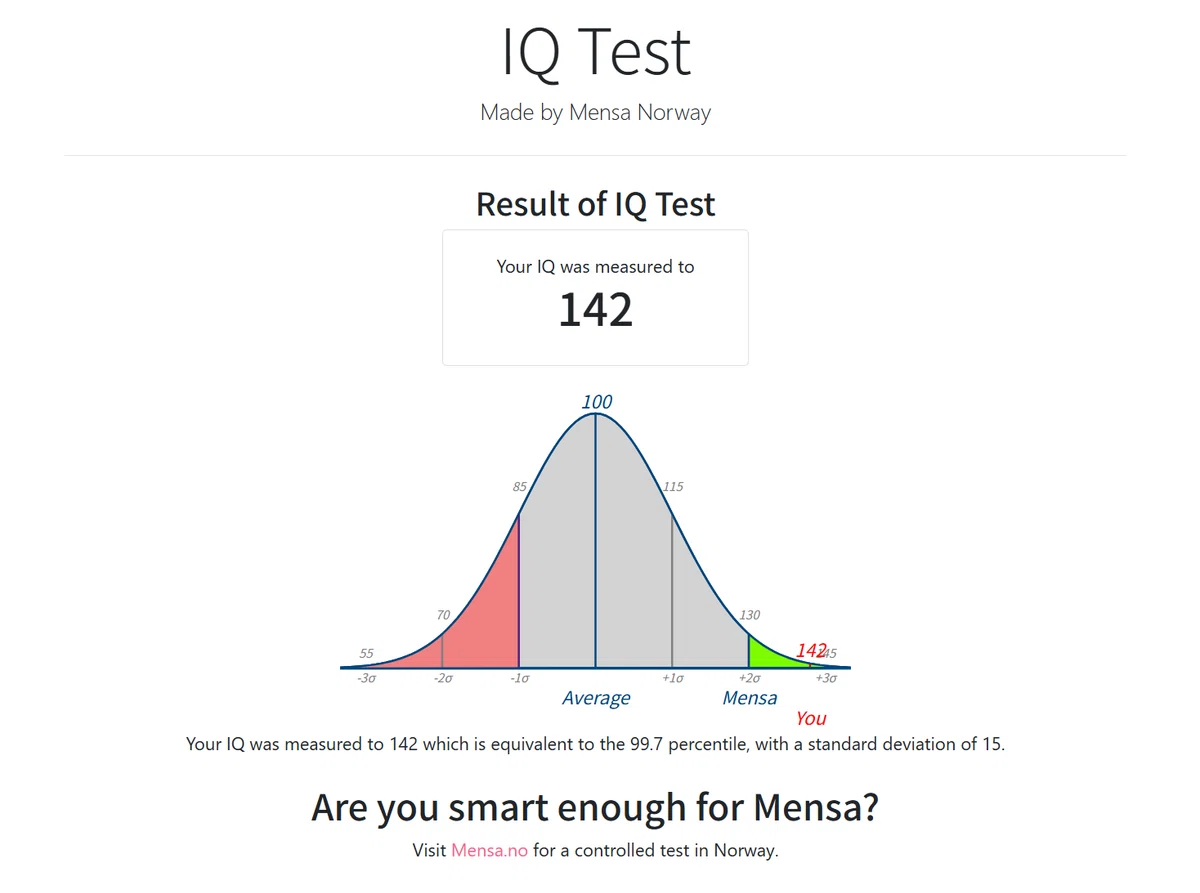Screen dimensions: 1200x893
Task: Click the 130 marker on the curve
Action: (x=750, y=615)
